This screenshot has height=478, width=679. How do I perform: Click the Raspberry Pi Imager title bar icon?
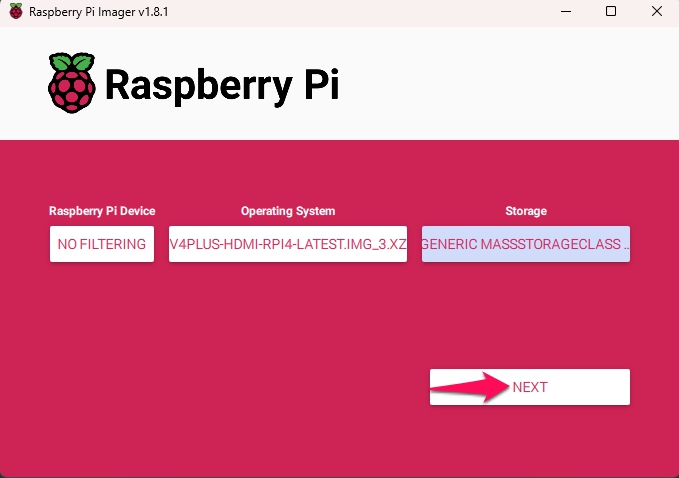coord(16,11)
